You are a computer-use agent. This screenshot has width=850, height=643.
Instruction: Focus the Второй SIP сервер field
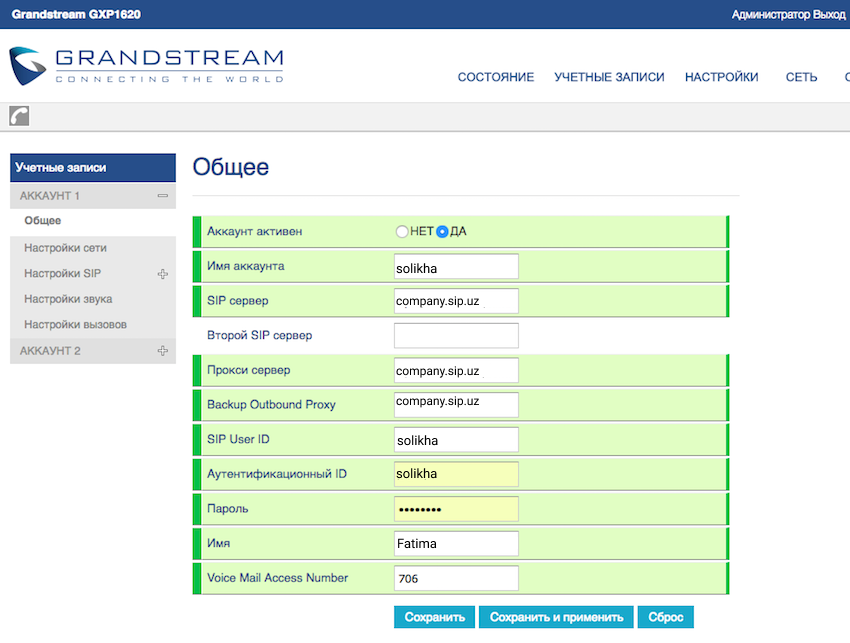click(x=456, y=336)
